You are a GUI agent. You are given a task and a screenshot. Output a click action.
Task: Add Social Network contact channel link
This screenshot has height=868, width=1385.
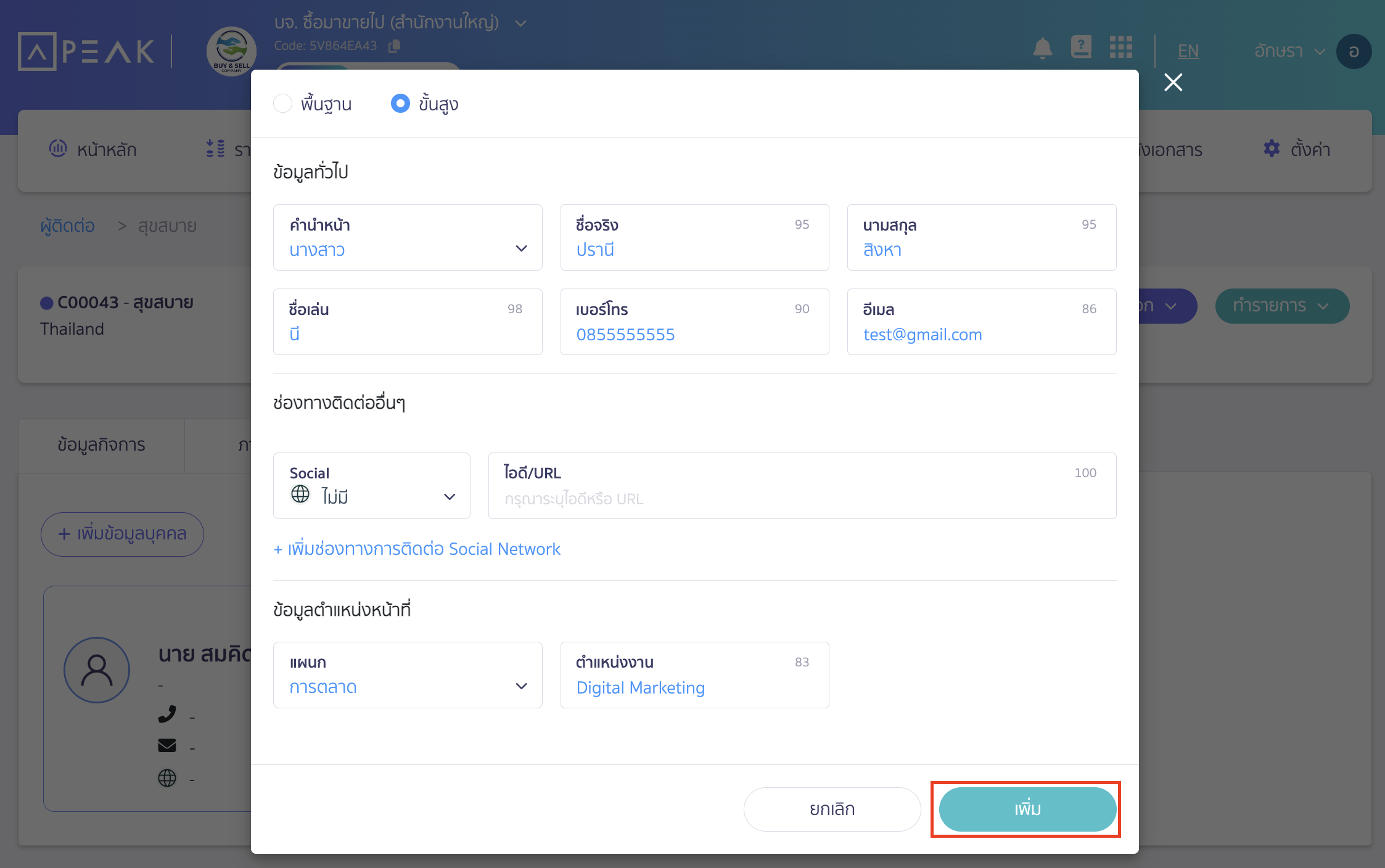click(417, 549)
